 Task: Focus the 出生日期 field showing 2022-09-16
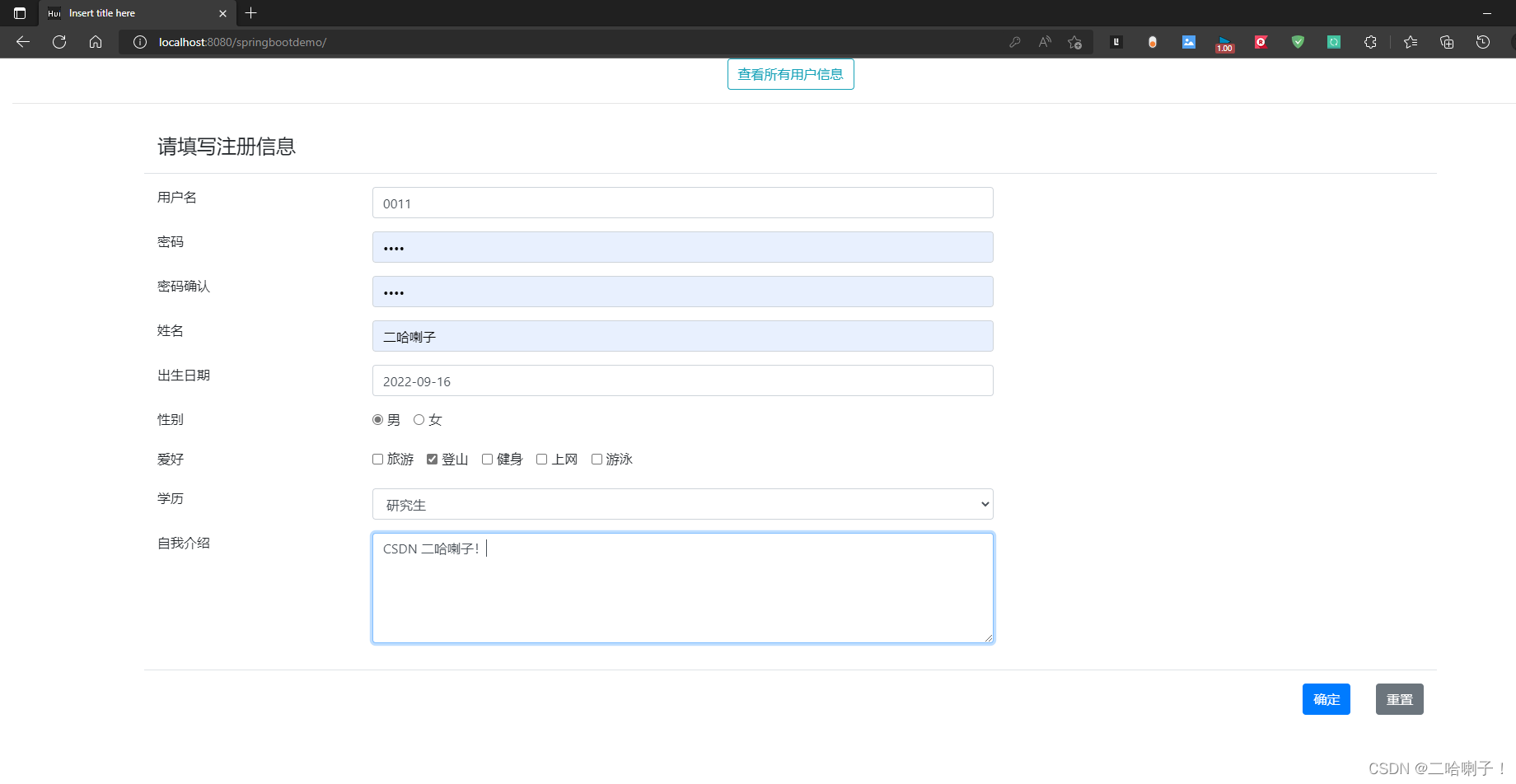click(682, 380)
